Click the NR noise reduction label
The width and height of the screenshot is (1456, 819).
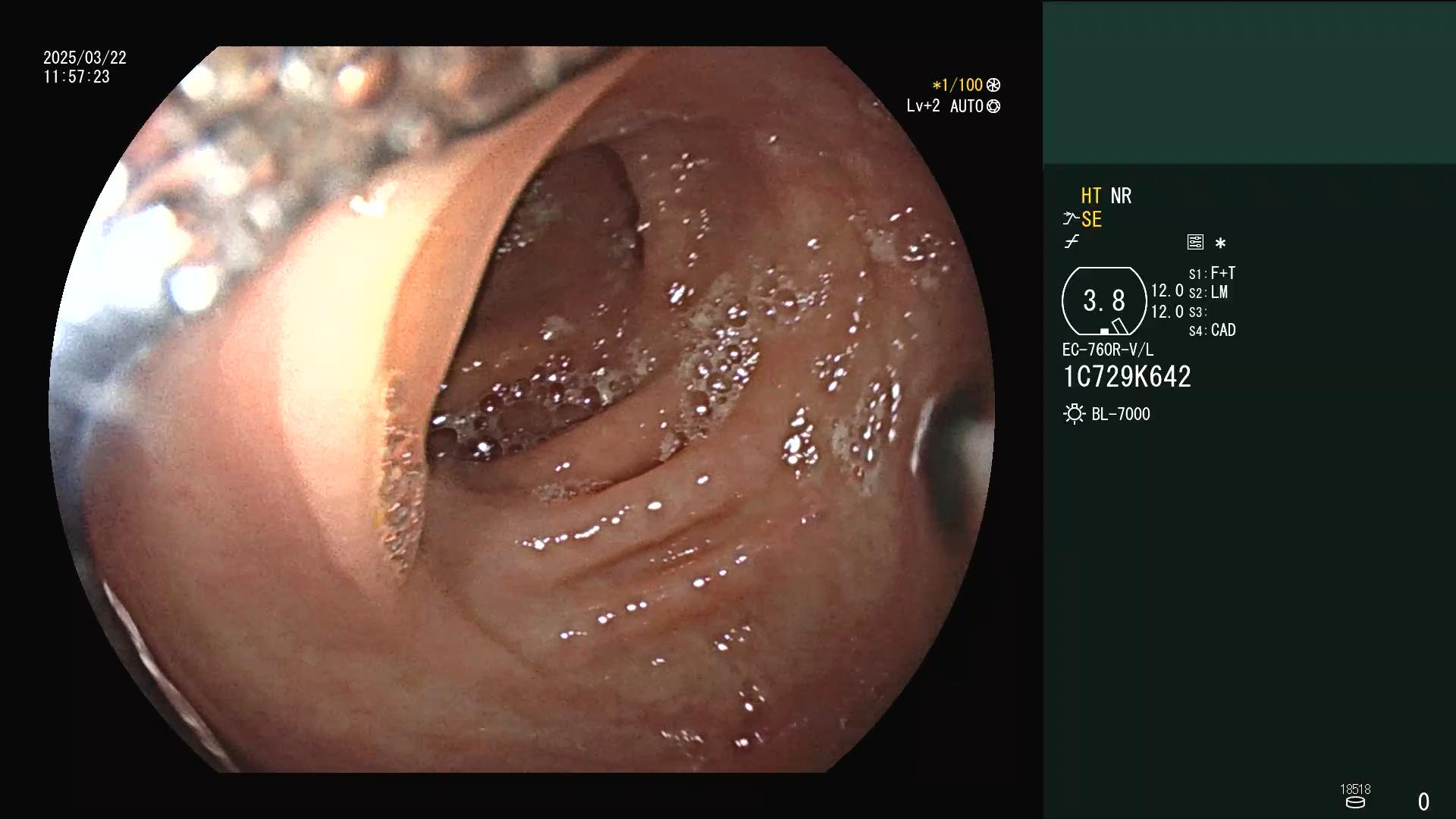tap(1121, 196)
